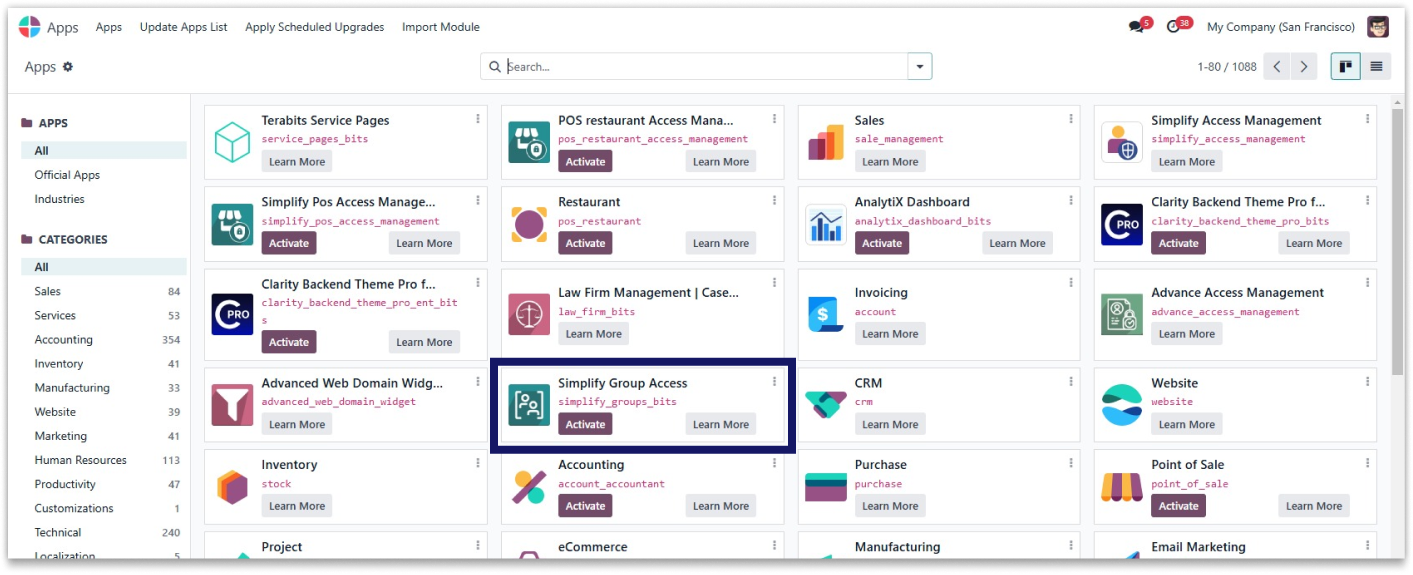The height and width of the screenshot is (575, 1413).
Task: Click the Simplify Group Access icon
Action: [529, 405]
